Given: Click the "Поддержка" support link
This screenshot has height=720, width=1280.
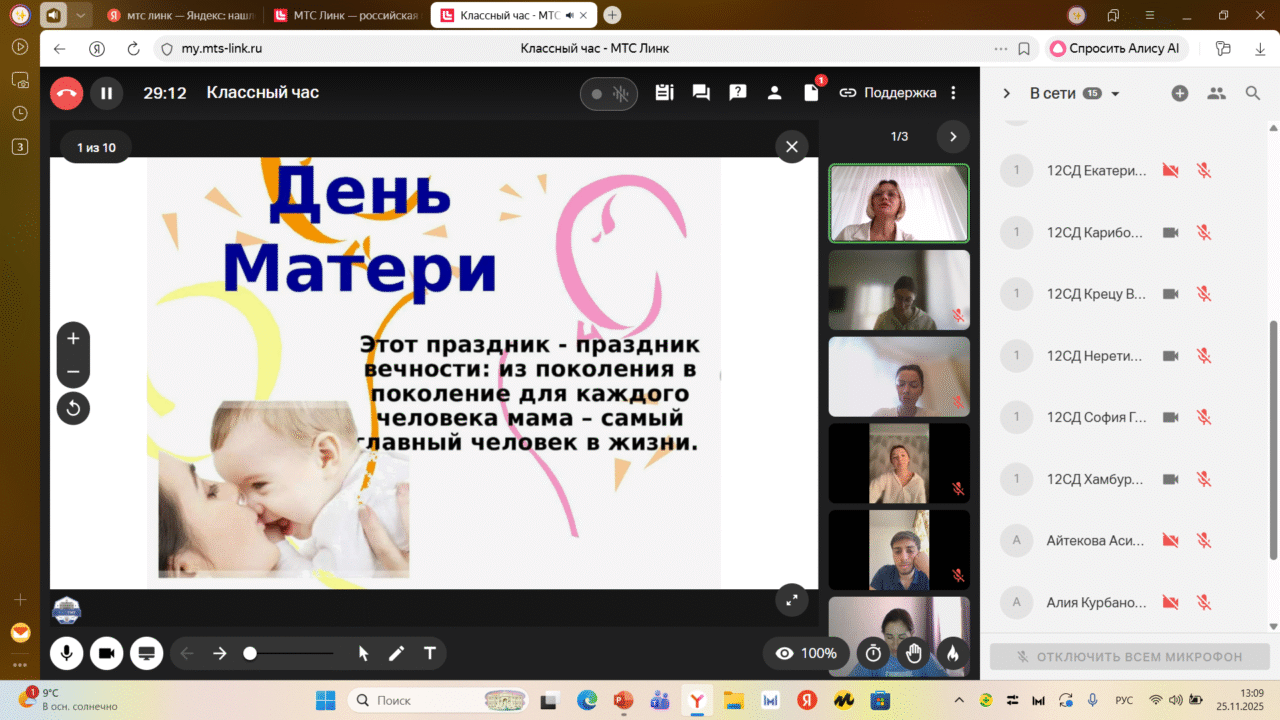Looking at the screenshot, I should (888, 93).
